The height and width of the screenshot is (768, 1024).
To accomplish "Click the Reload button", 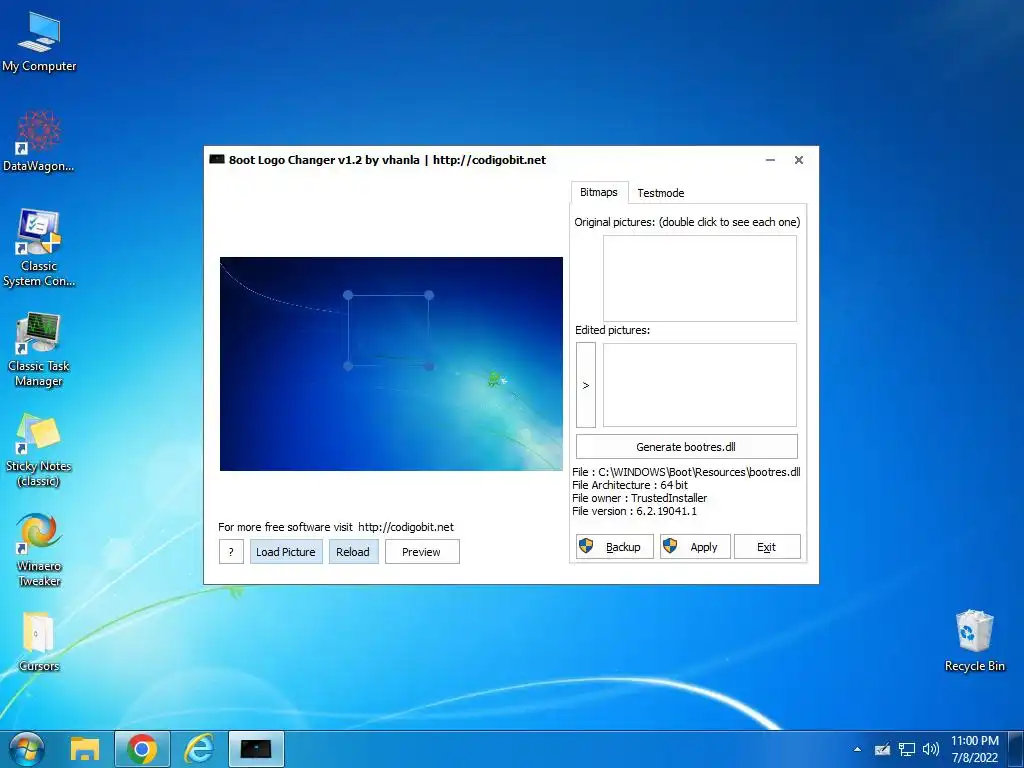I will 353,552.
